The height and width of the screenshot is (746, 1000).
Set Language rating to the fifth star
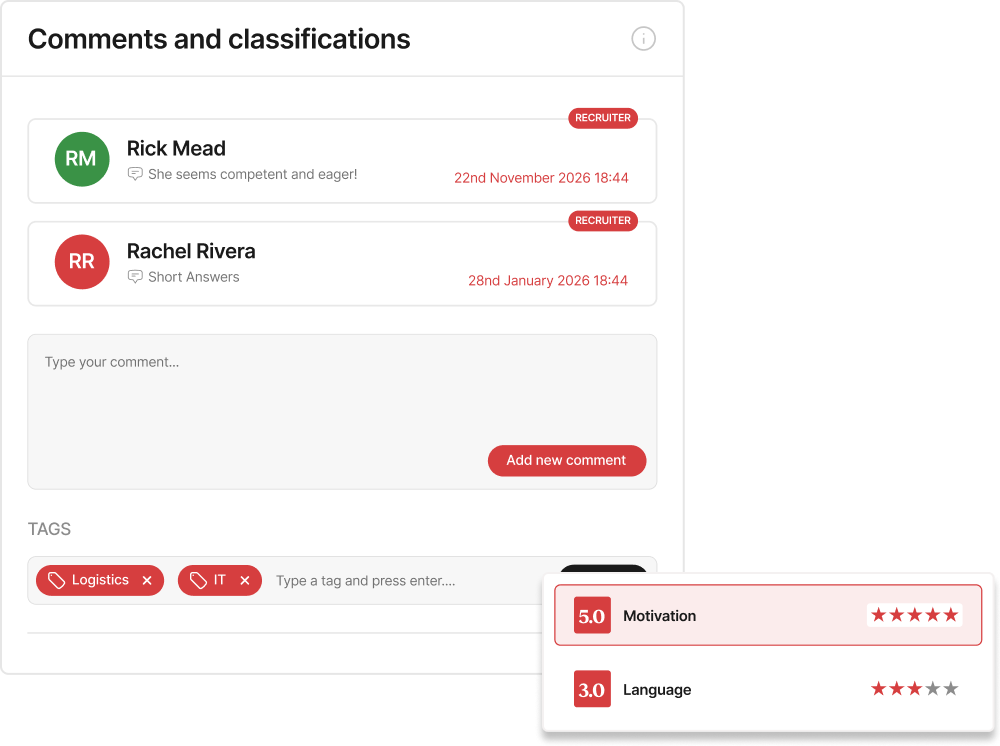(951, 689)
